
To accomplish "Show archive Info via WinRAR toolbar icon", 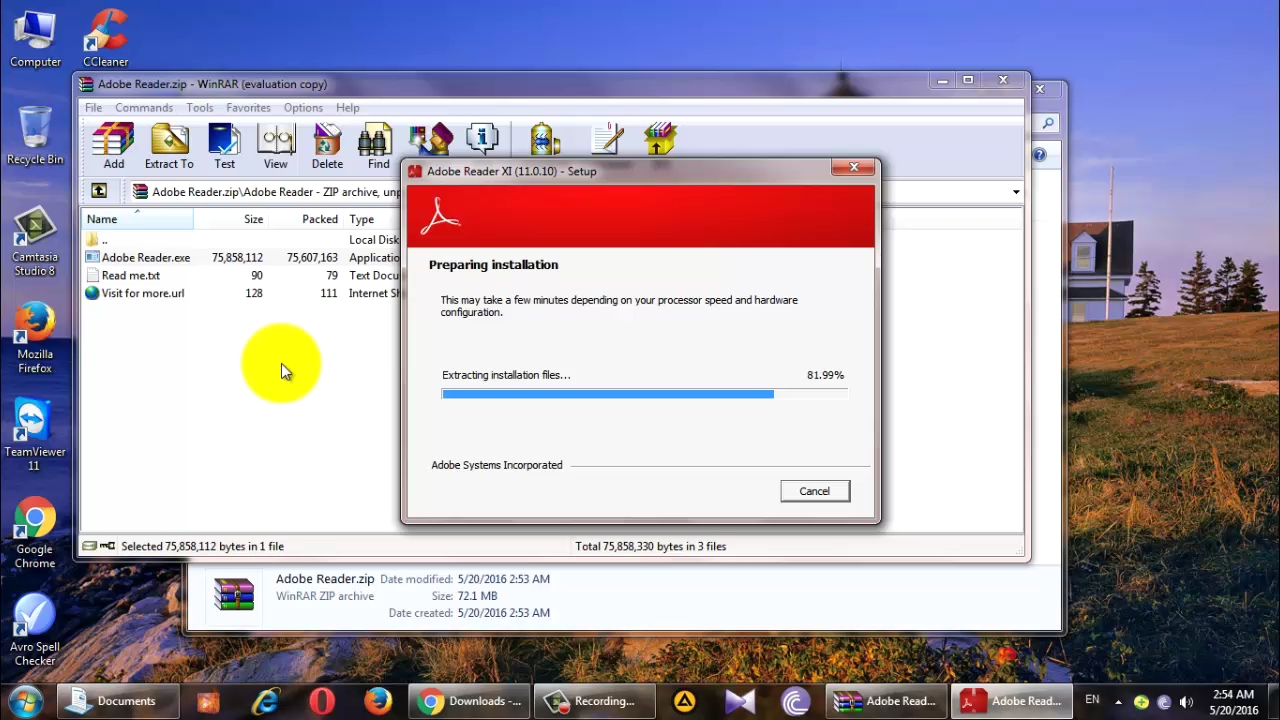I will click(x=482, y=139).
